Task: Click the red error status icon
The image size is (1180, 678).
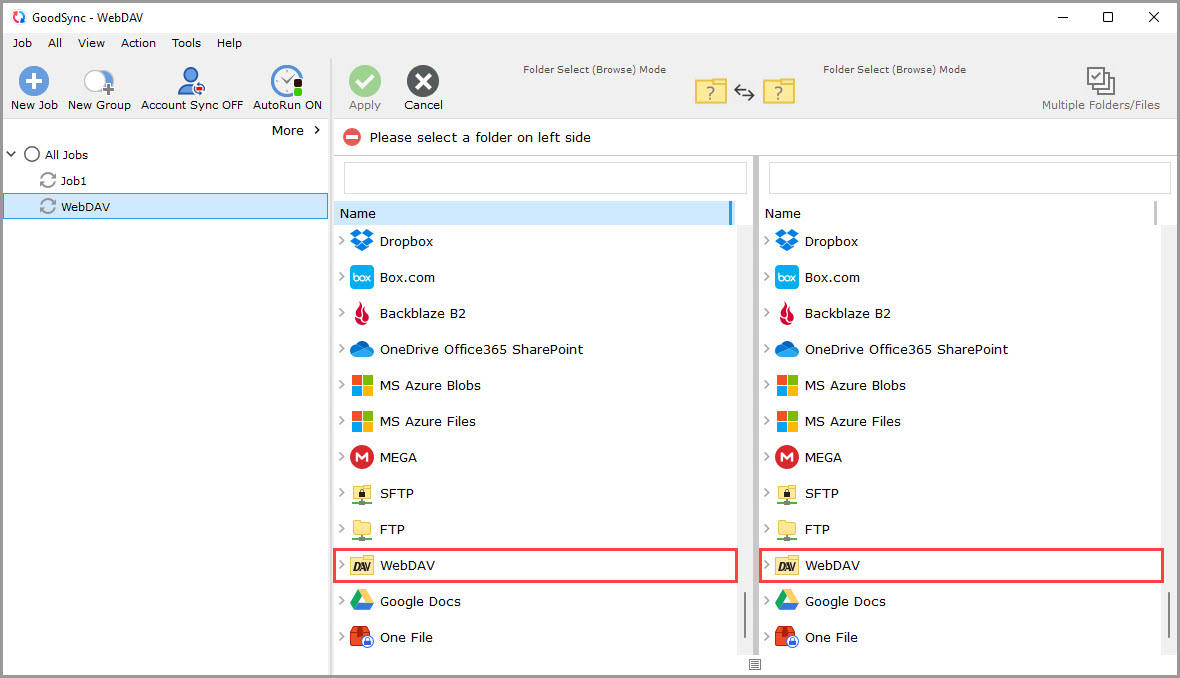Action: coord(351,137)
